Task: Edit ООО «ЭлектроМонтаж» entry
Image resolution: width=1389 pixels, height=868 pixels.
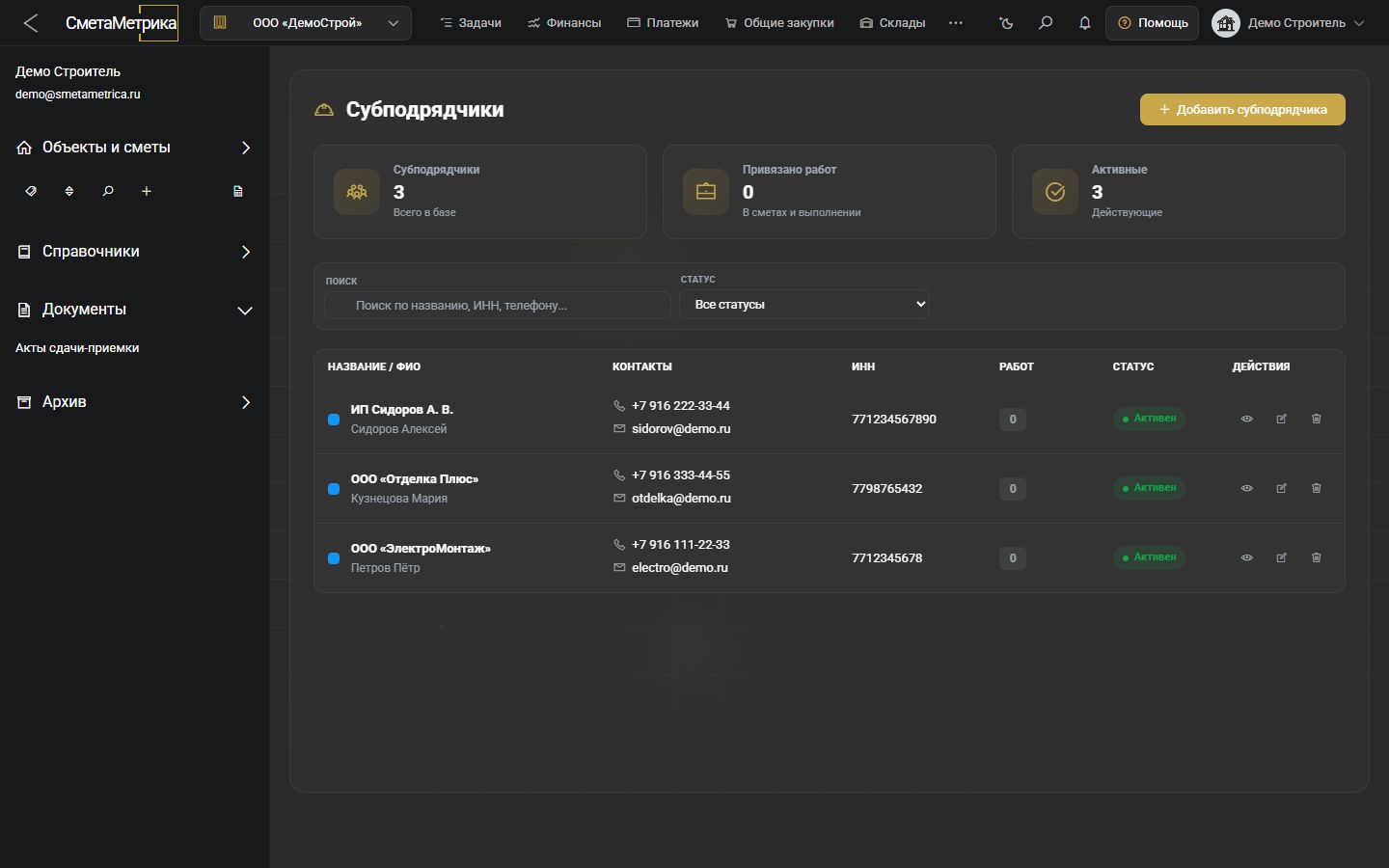Action: point(1282,557)
